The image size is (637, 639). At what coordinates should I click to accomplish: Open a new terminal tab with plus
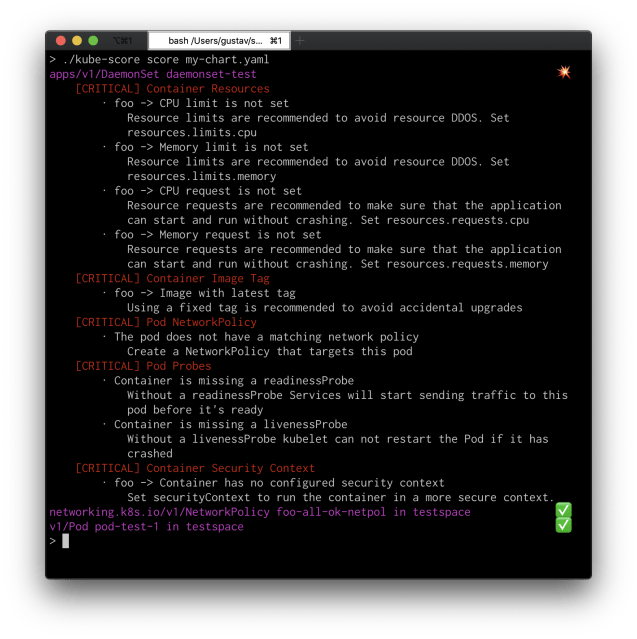[x=300, y=40]
